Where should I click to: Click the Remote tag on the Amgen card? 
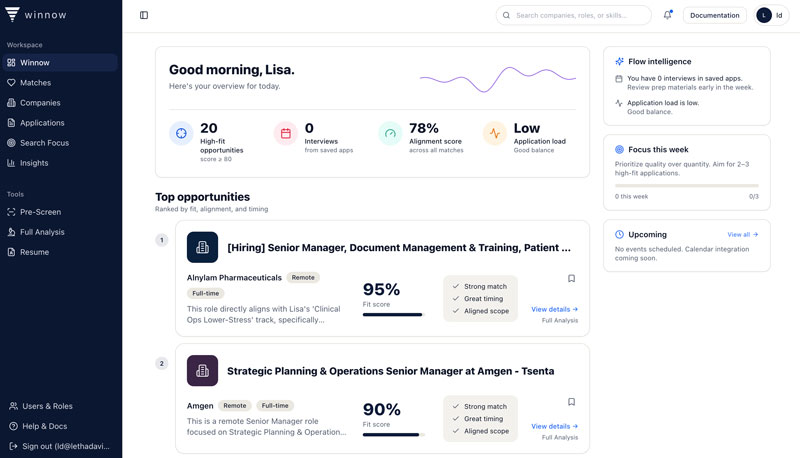click(235, 405)
